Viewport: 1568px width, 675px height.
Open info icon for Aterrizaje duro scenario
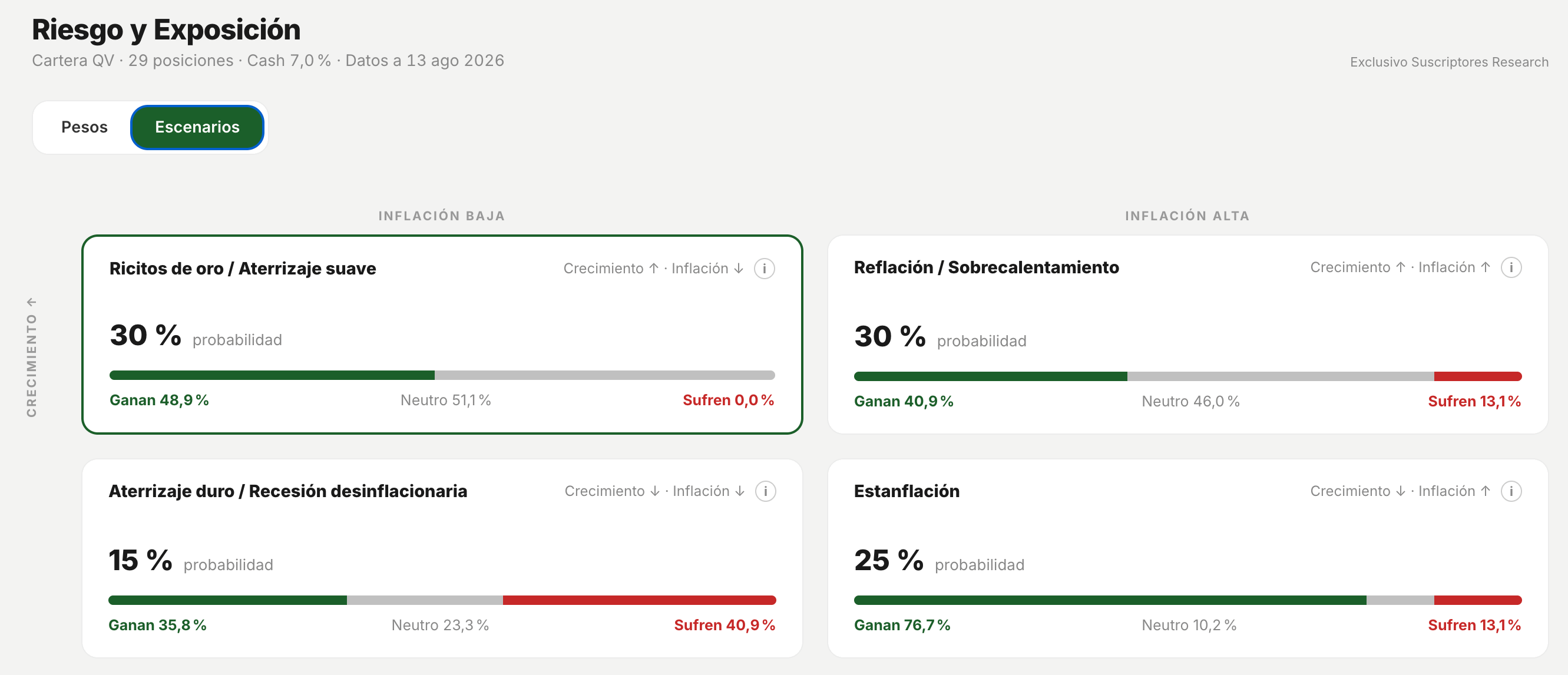(765, 491)
